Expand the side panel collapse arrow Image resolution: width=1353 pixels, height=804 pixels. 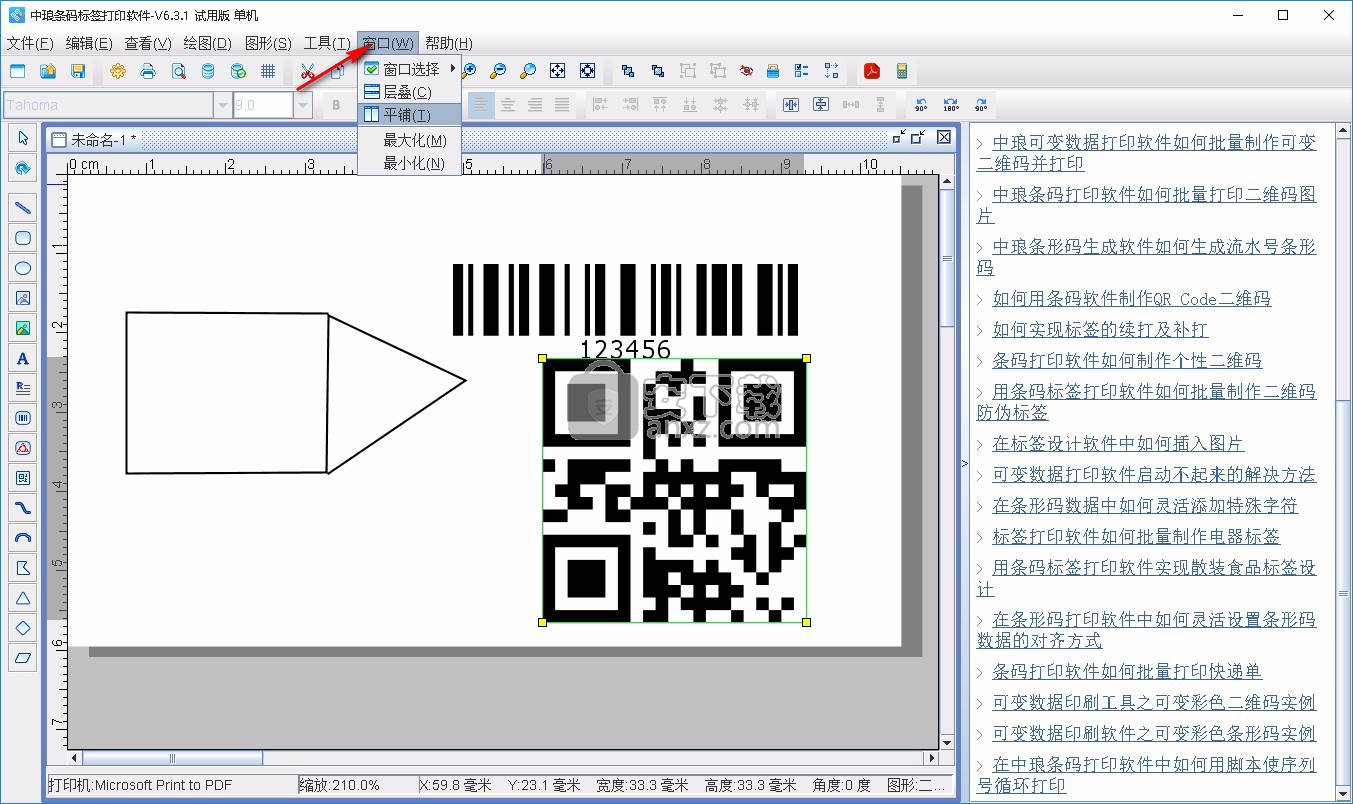click(964, 463)
